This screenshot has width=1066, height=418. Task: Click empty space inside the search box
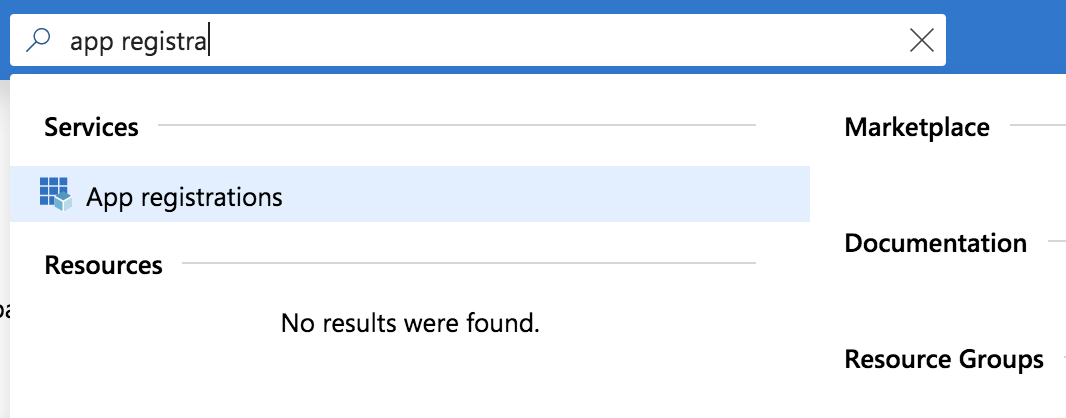[560, 41]
